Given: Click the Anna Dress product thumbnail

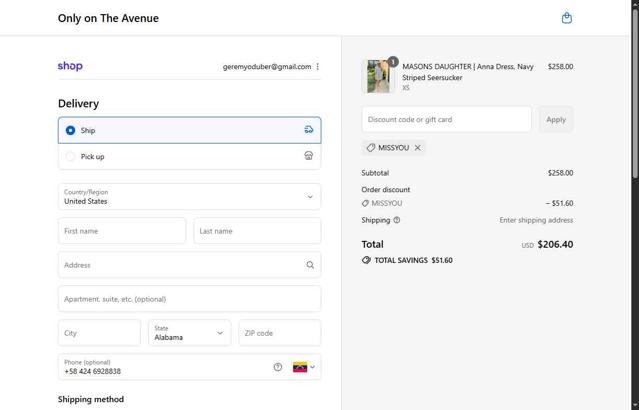Looking at the screenshot, I should pos(378,76).
